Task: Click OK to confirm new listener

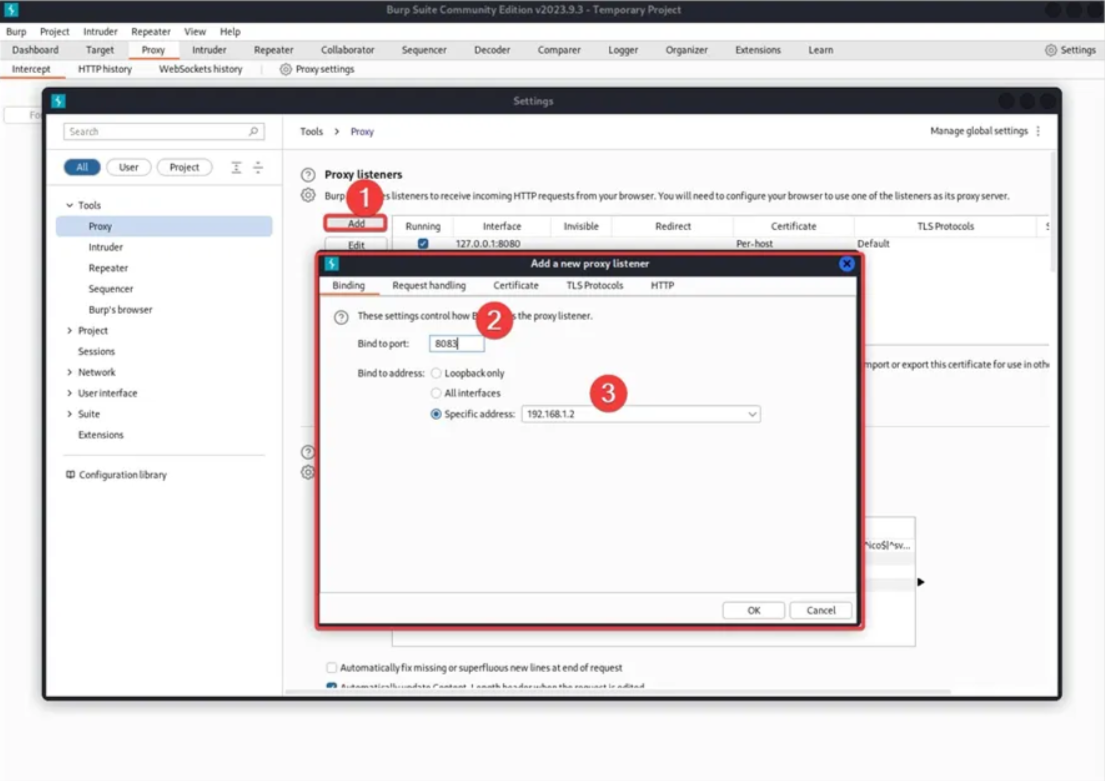Action: [x=753, y=610]
